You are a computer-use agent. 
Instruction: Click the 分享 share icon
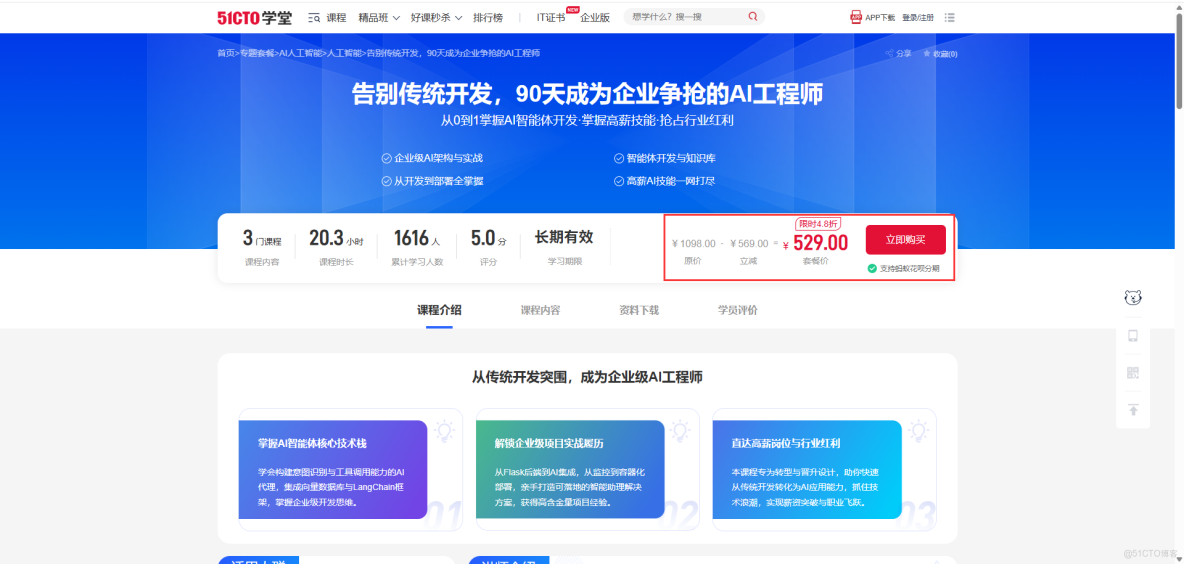890,54
